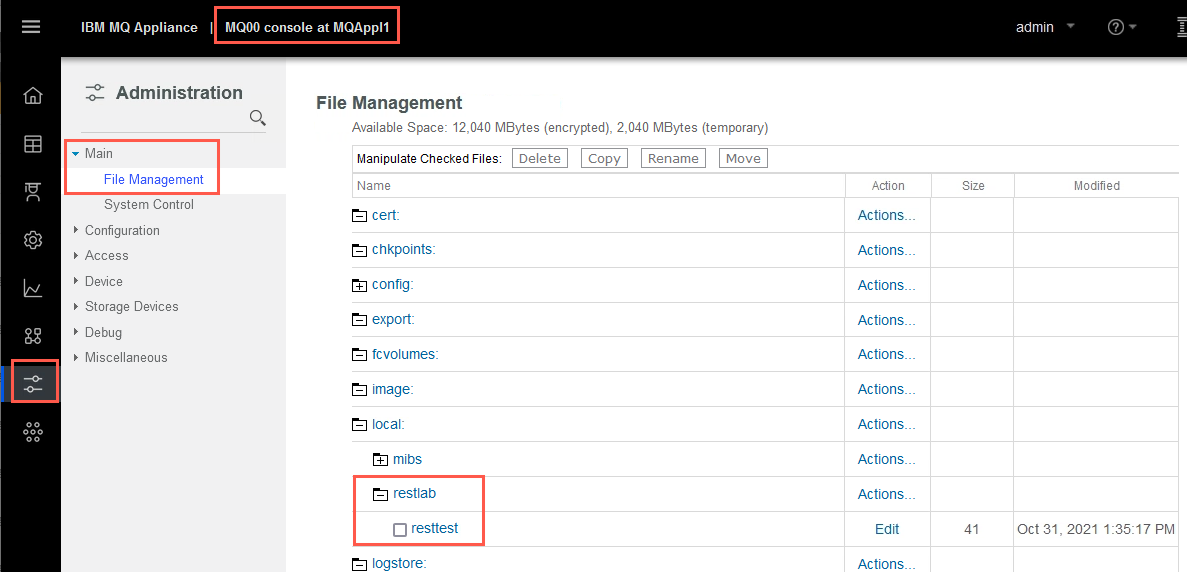The width and height of the screenshot is (1187, 572).
Task: Open the help question mark menu
Action: [1121, 27]
